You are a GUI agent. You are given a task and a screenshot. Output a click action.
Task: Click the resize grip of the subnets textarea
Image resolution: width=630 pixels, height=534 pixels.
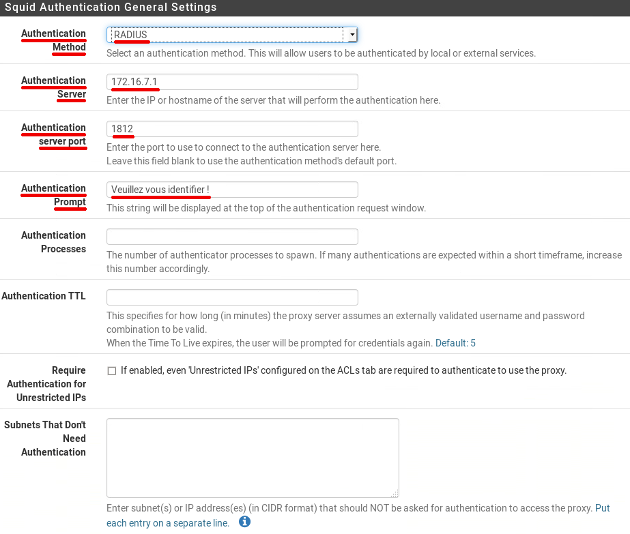(x=395, y=494)
